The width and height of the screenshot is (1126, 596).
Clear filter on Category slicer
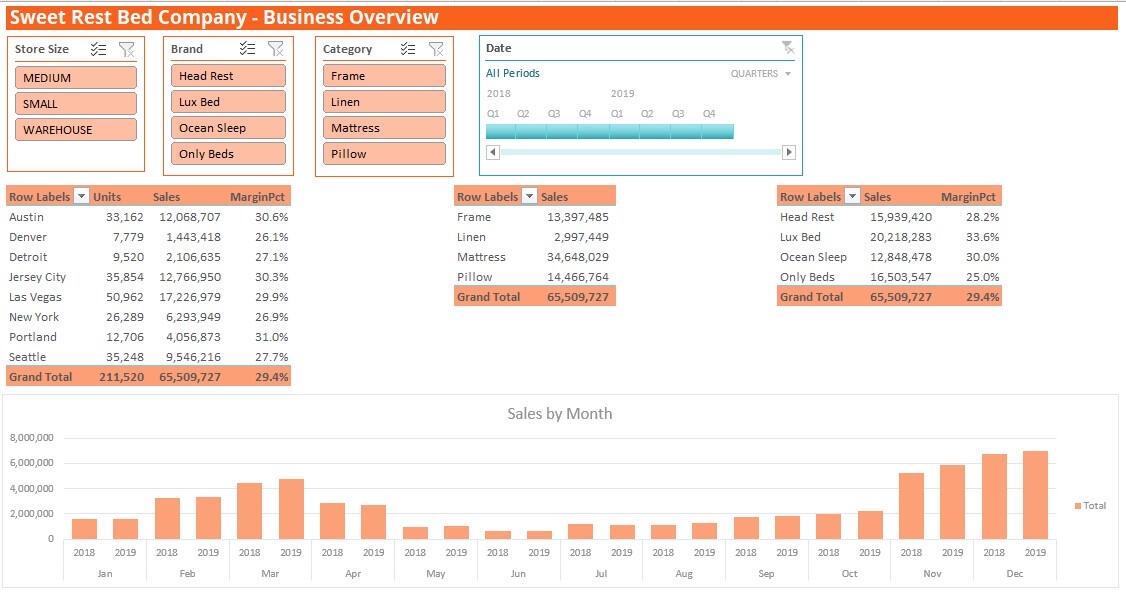(436, 49)
